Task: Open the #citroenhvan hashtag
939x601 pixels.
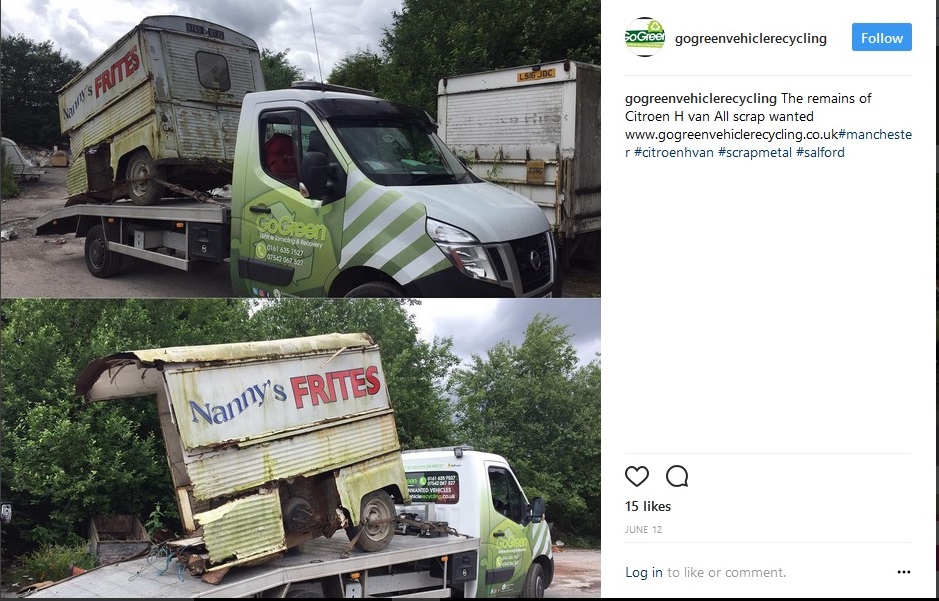Action: tap(674, 152)
